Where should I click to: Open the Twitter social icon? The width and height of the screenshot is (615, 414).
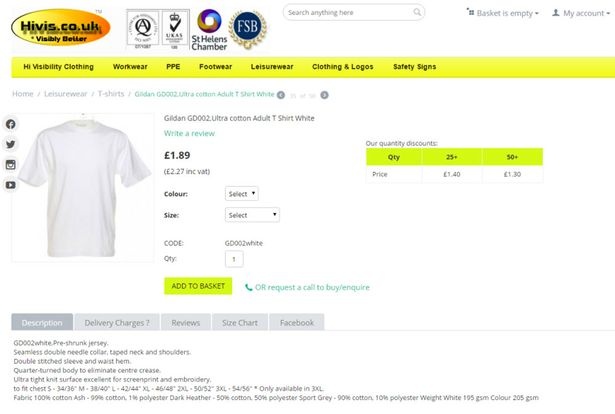click(10, 144)
